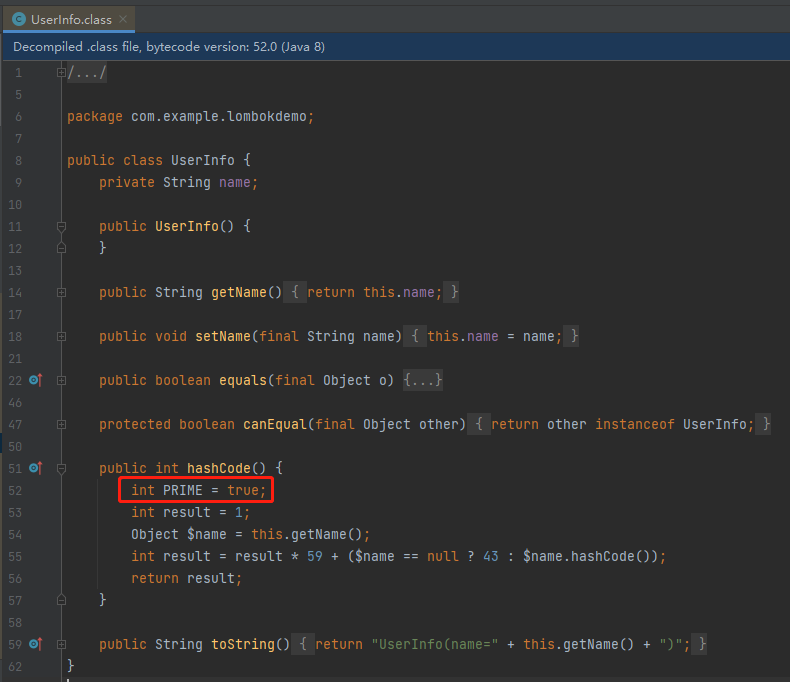This screenshot has width=790, height=682.
Task: Click the fold end marker at line 12
Action: (x=61, y=248)
